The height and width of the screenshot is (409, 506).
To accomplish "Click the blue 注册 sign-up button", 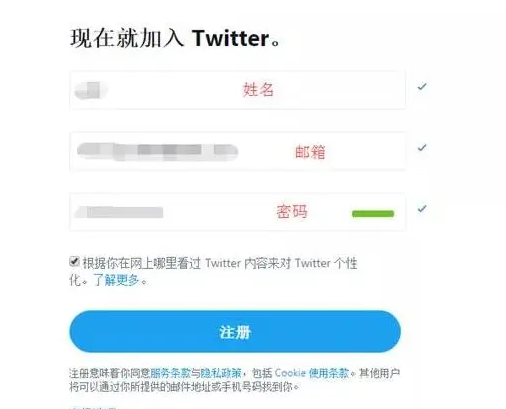I will (235, 332).
